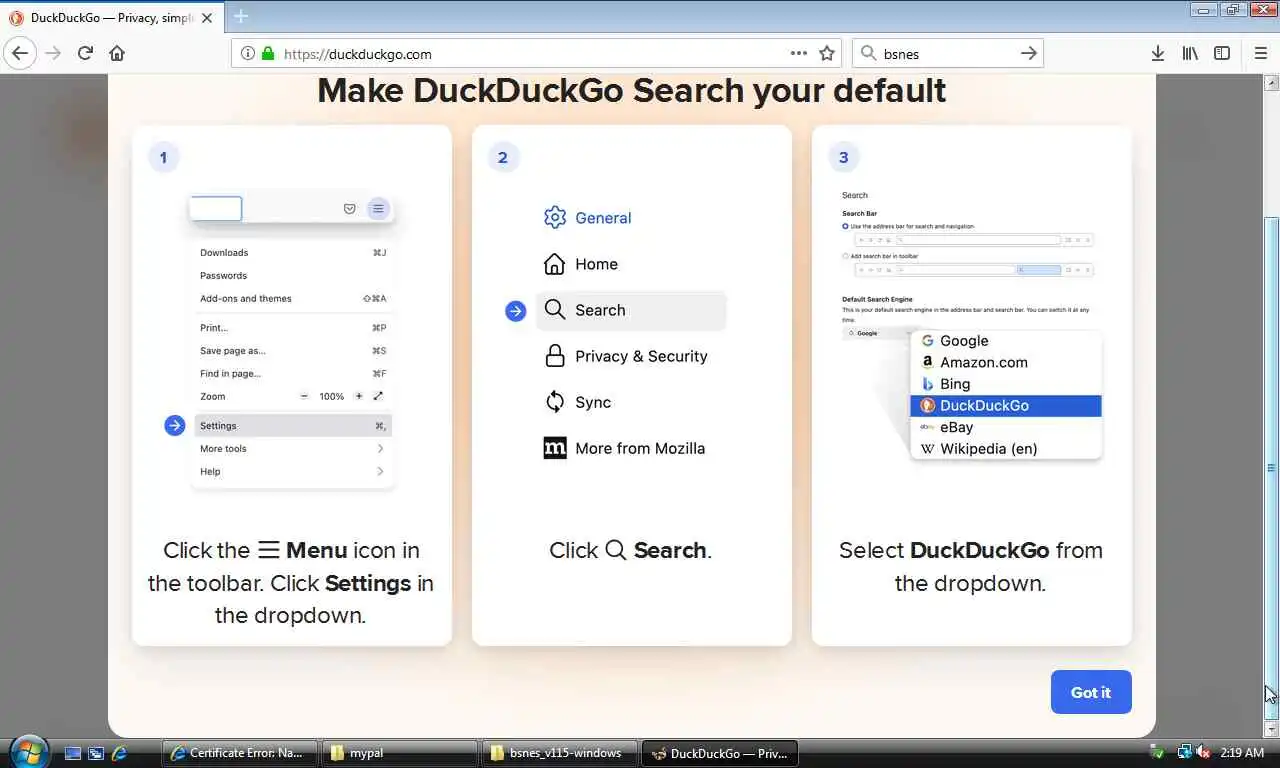Click 'Select DuckDuckGo from the dropdown' text

tap(971, 566)
